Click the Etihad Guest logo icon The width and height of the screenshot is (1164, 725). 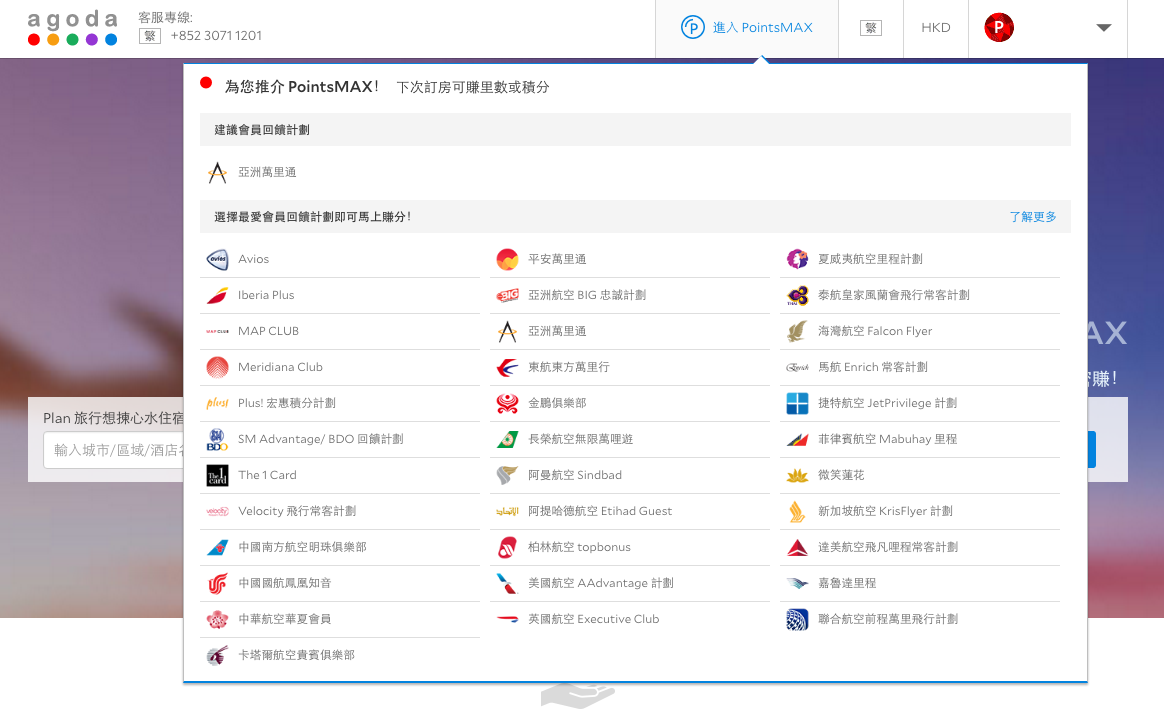(x=508, y=511)
